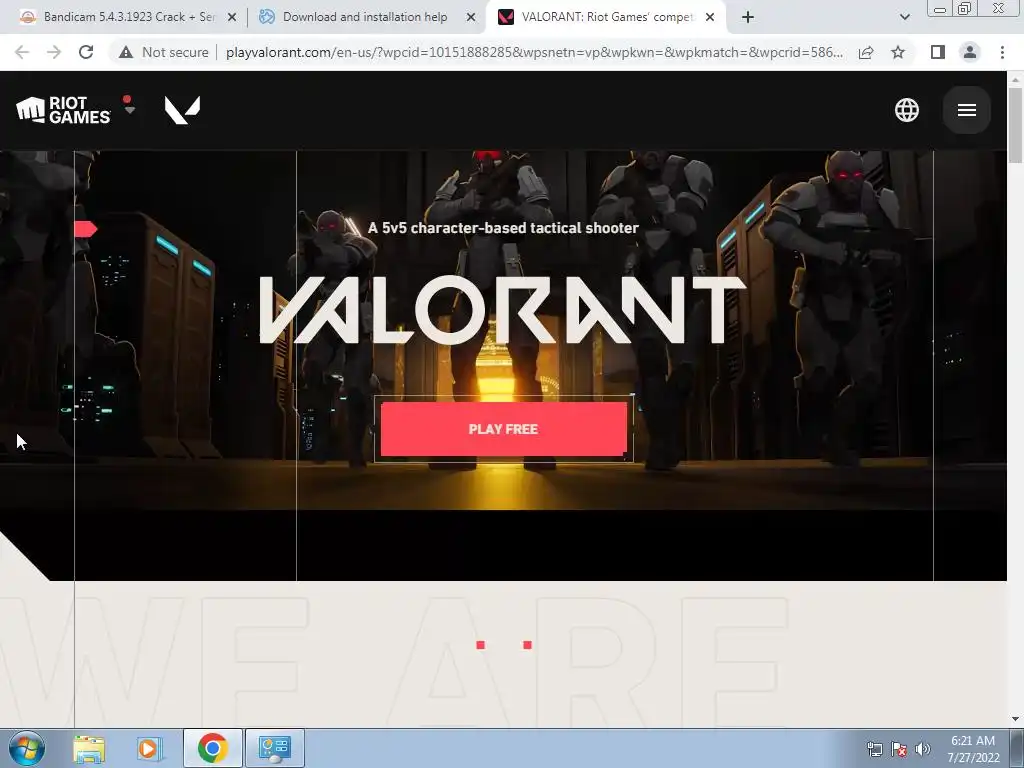
Task: Open the Action Center flag icon
Action: click(x=899, y=749)
